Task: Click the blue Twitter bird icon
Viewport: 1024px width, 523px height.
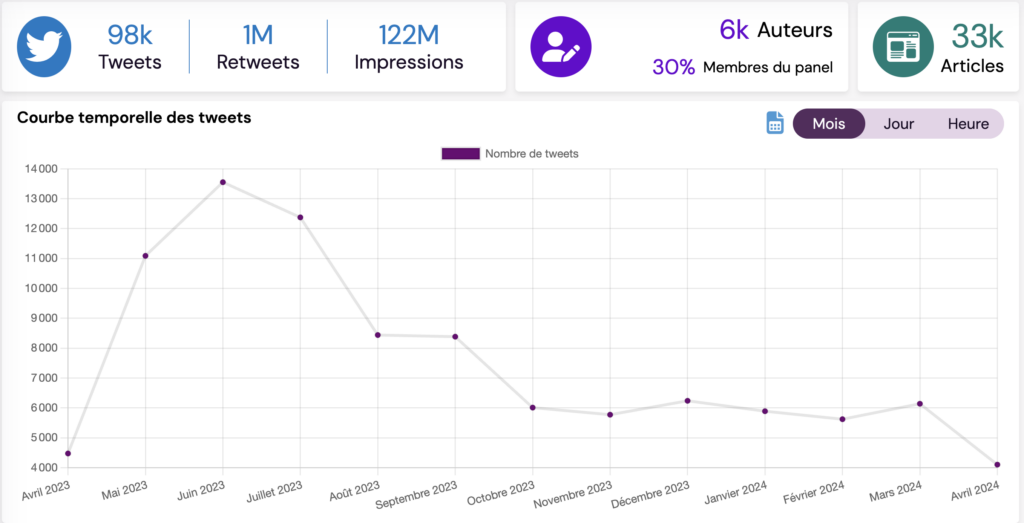Action: [44, 46]
